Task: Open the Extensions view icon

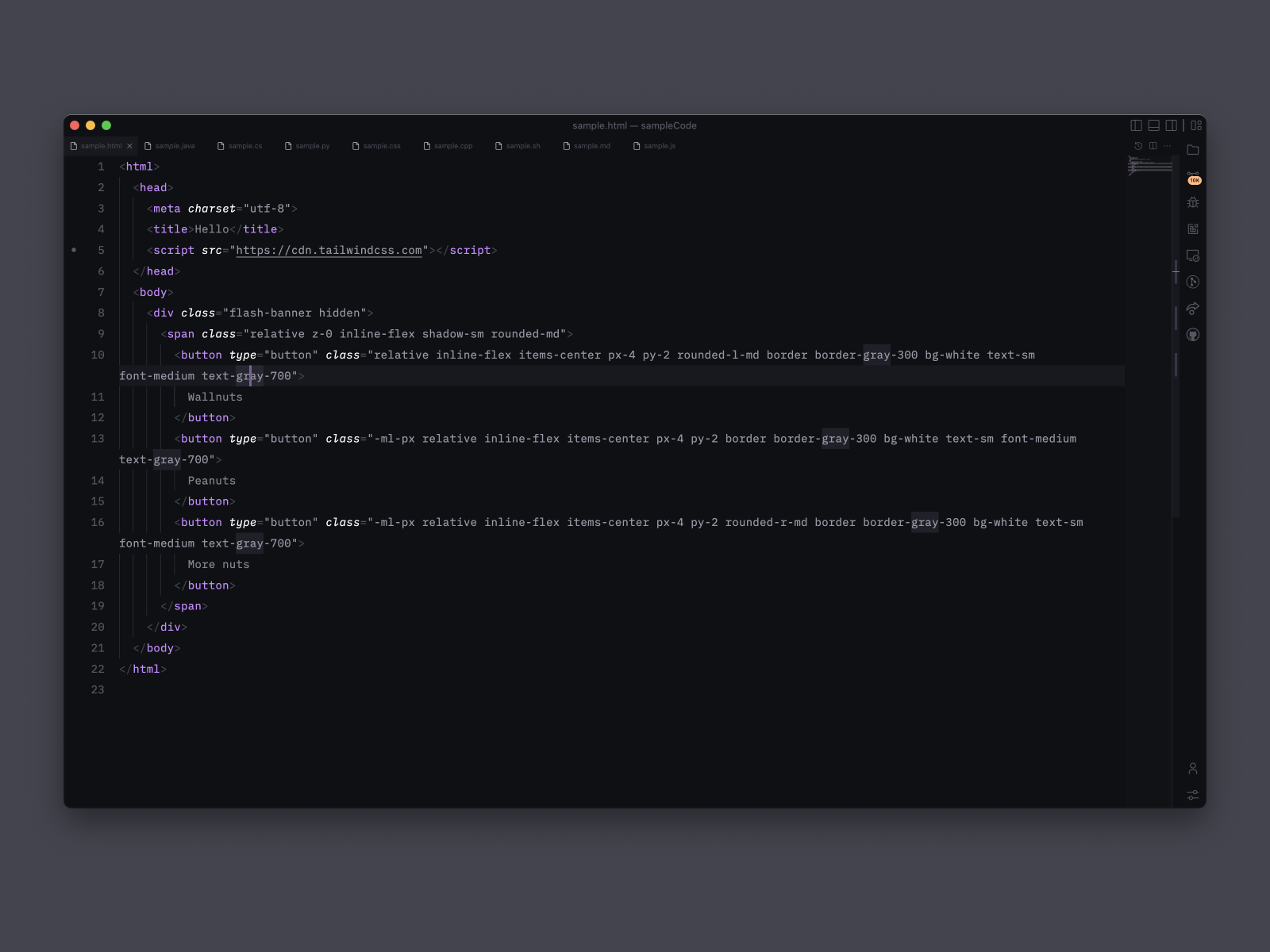Action: click(1192, 228)
